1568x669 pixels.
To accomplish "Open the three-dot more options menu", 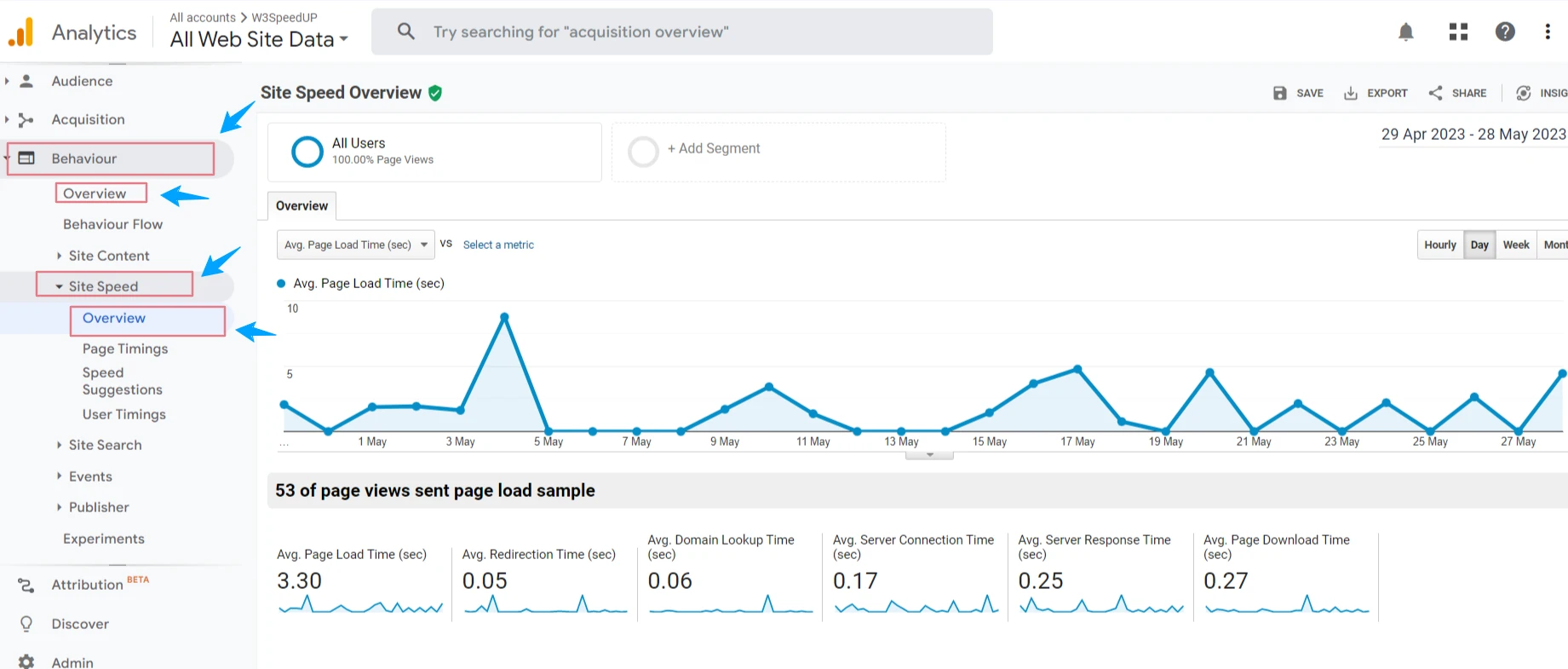I will click(x=1547, y=32).
